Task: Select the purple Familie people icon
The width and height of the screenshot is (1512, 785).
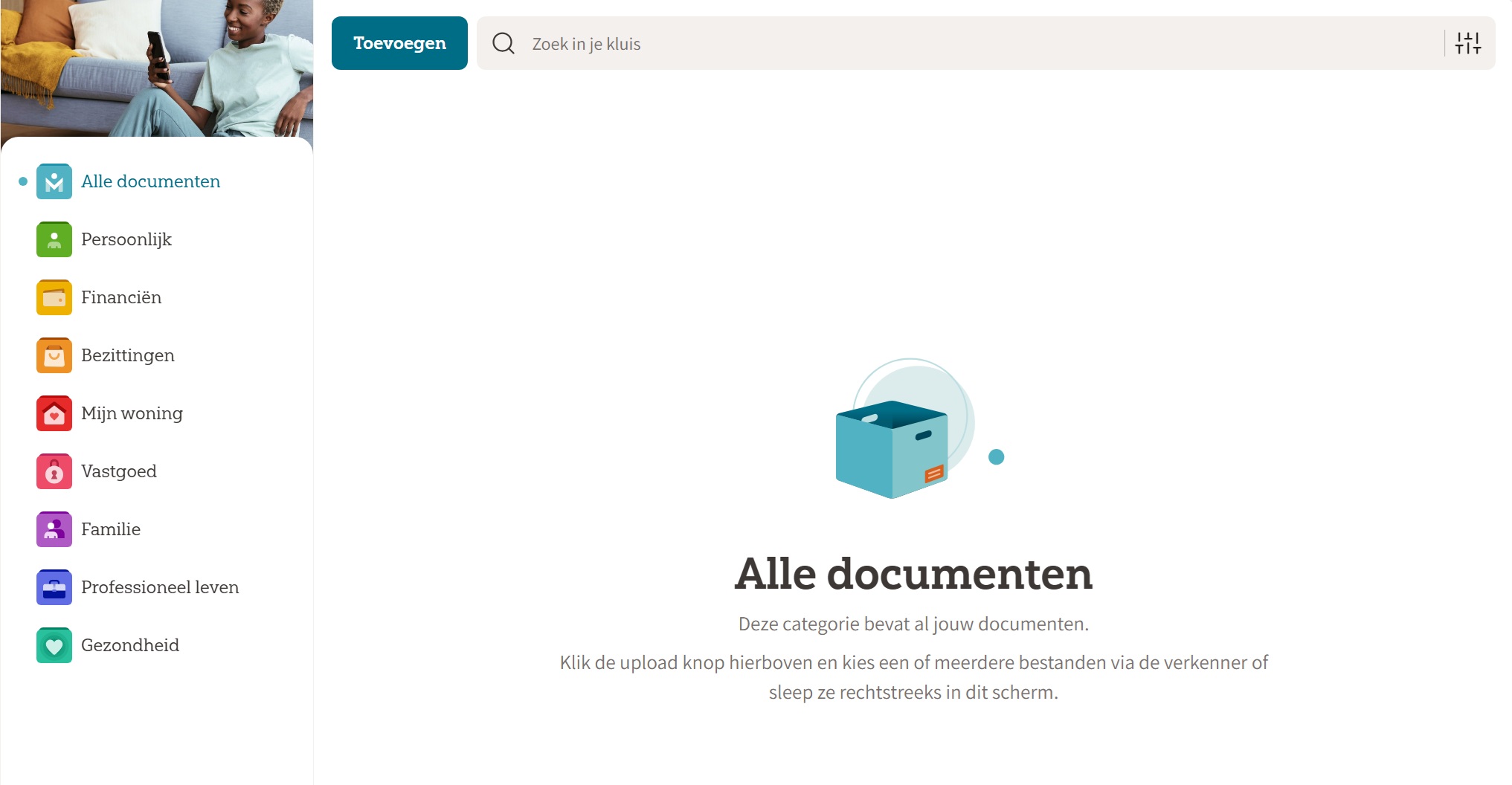Action: (x=54, y=529)
